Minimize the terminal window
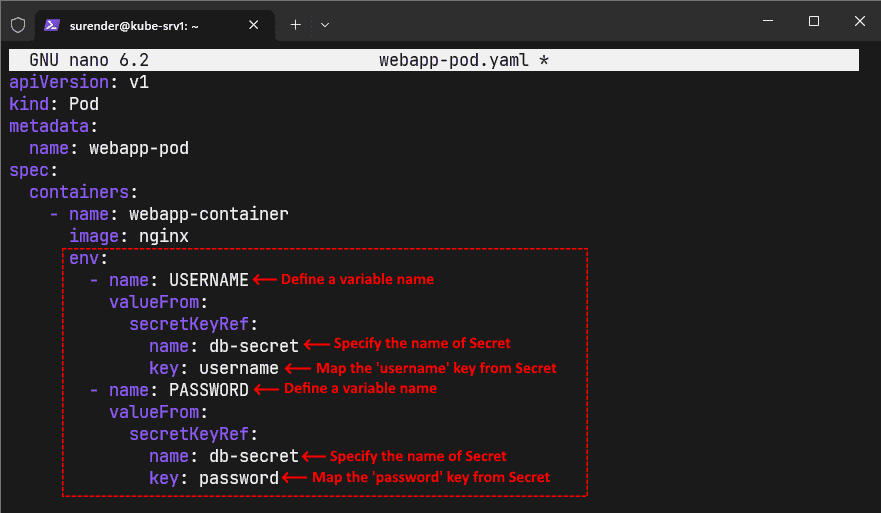This screenshot has width=881, height=513. click(x=768, y=21)
